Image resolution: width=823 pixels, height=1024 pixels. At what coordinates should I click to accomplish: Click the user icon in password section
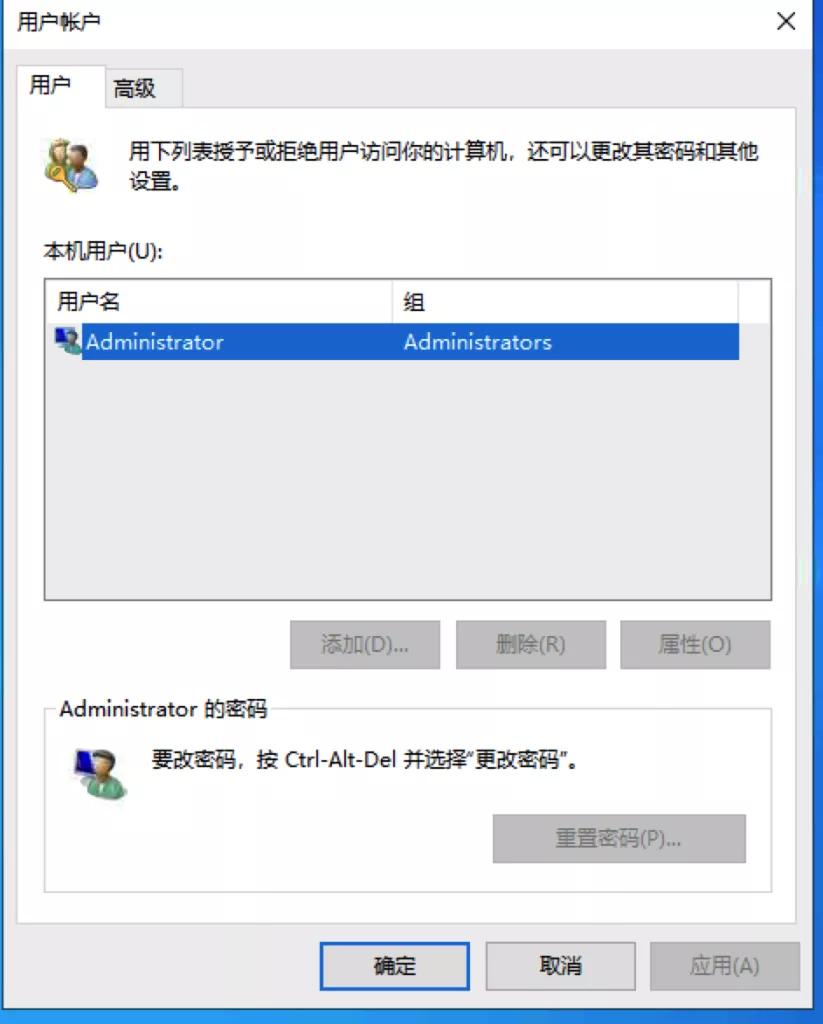pos(99,774)
